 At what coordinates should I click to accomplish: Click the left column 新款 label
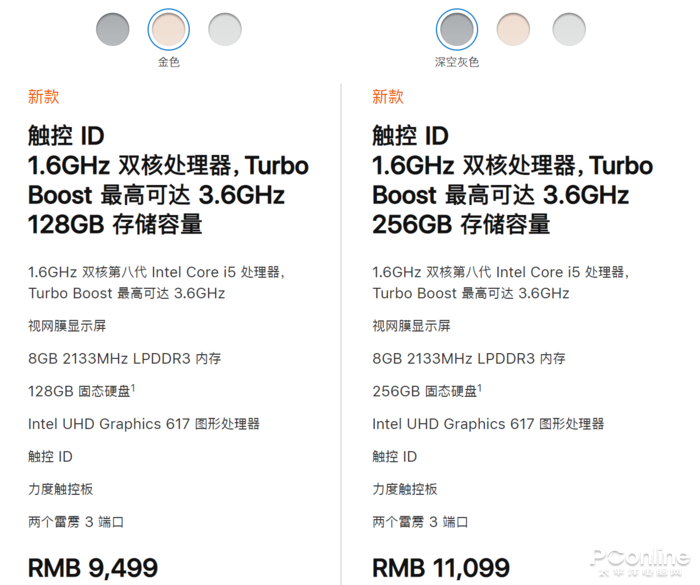pos(43,96)
